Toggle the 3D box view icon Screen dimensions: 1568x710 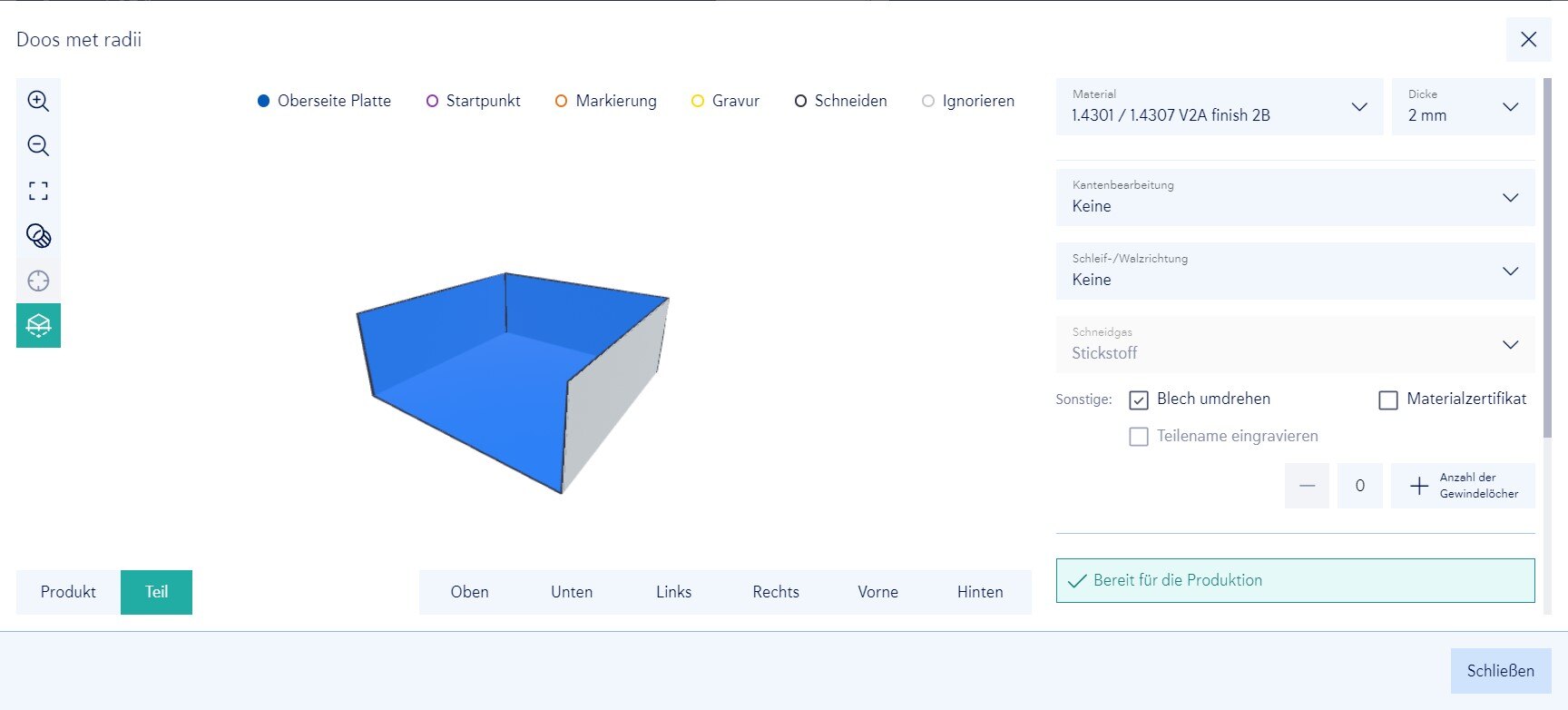(x=38, y=325)
